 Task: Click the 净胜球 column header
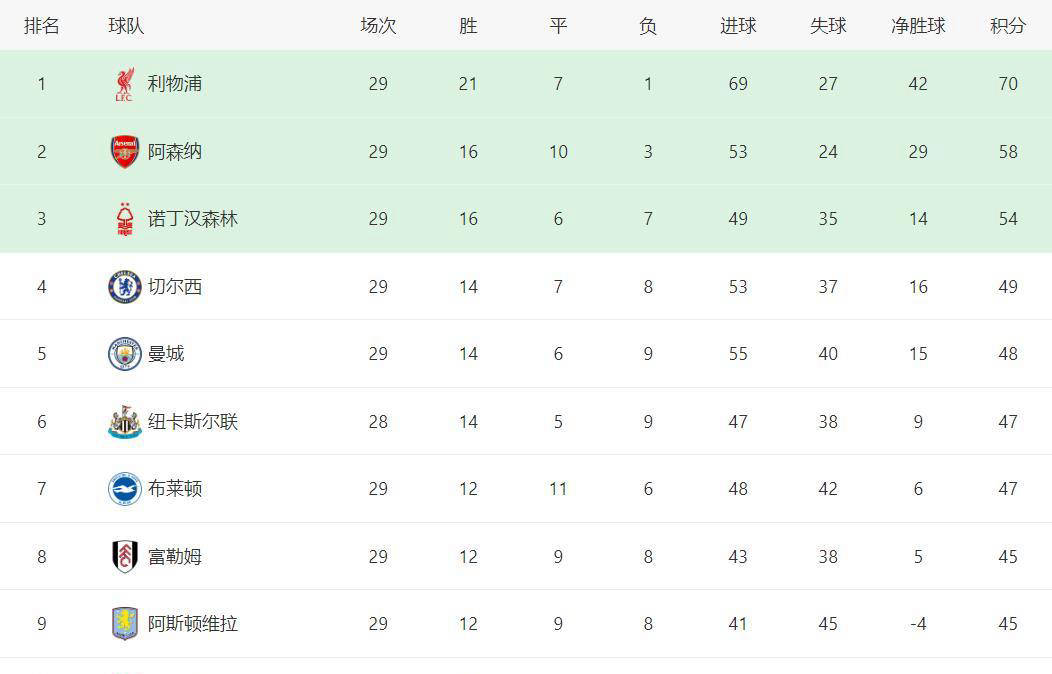[918, 26]
